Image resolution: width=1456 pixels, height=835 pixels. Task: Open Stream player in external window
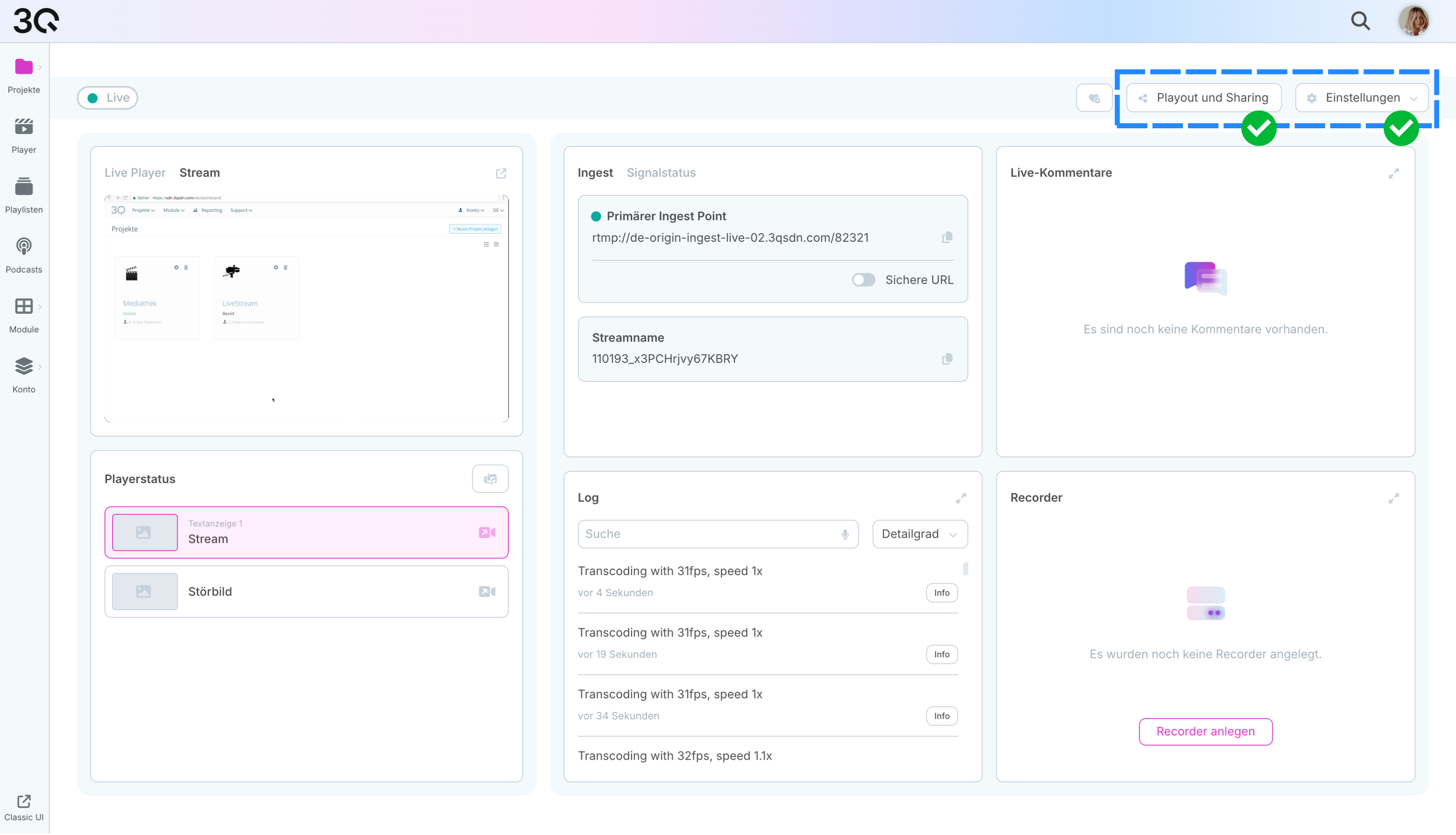click(501, 173)
